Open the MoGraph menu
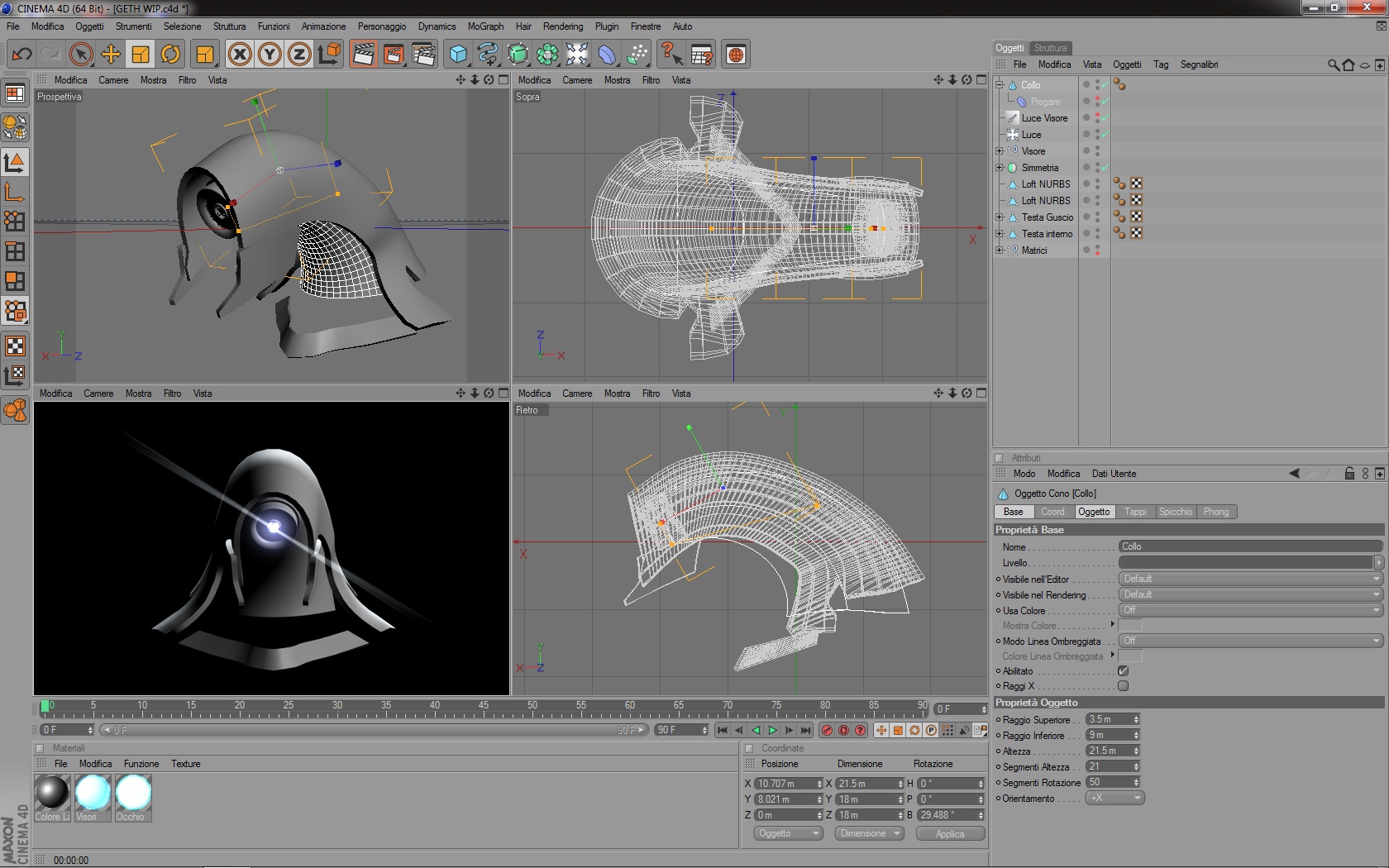1389x868 pixels. pyautogui.click(x=485, y=26)
